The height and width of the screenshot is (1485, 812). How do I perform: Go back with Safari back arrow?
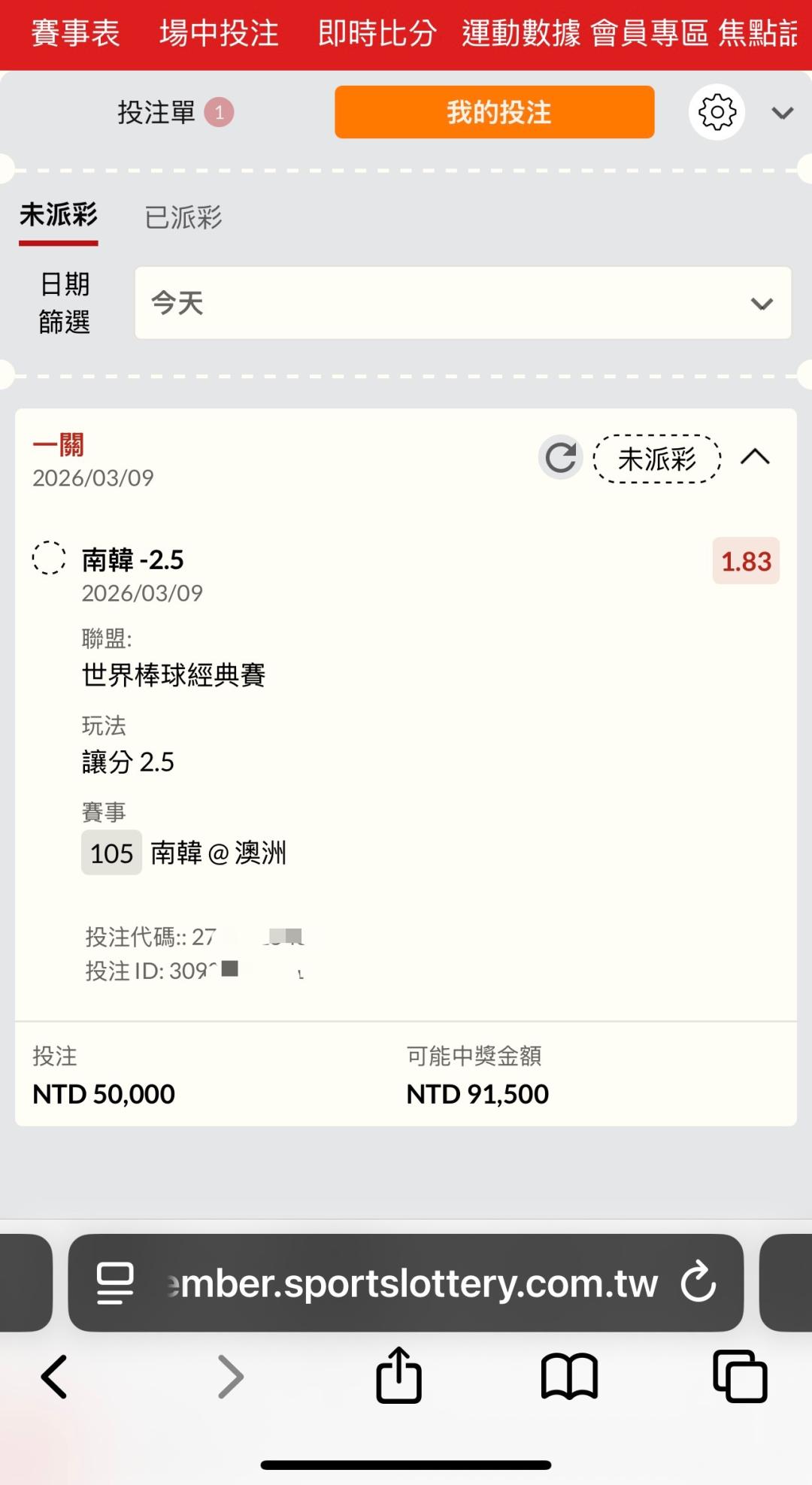54,1376
